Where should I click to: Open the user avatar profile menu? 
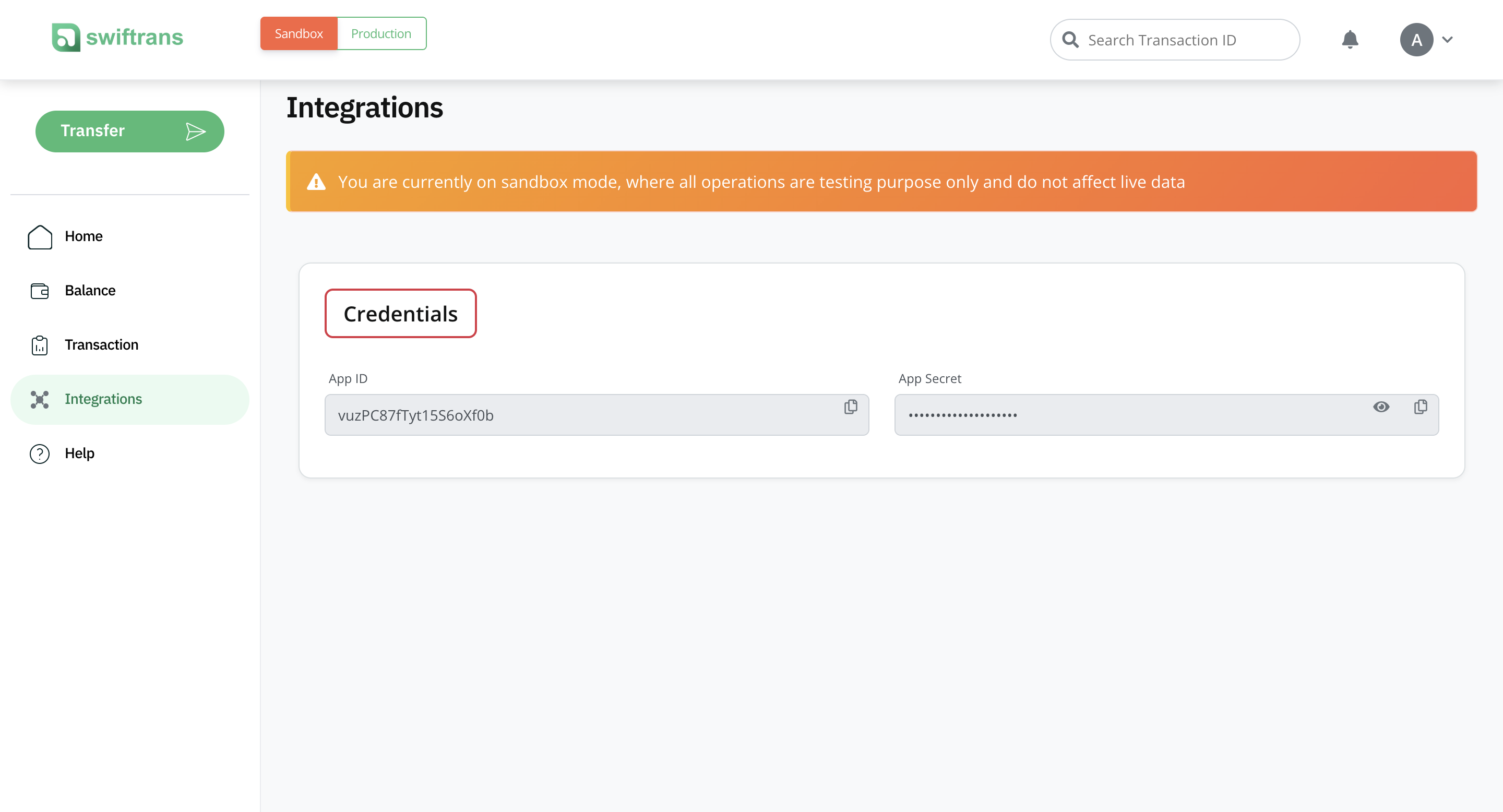click(x=1416, y=39)
